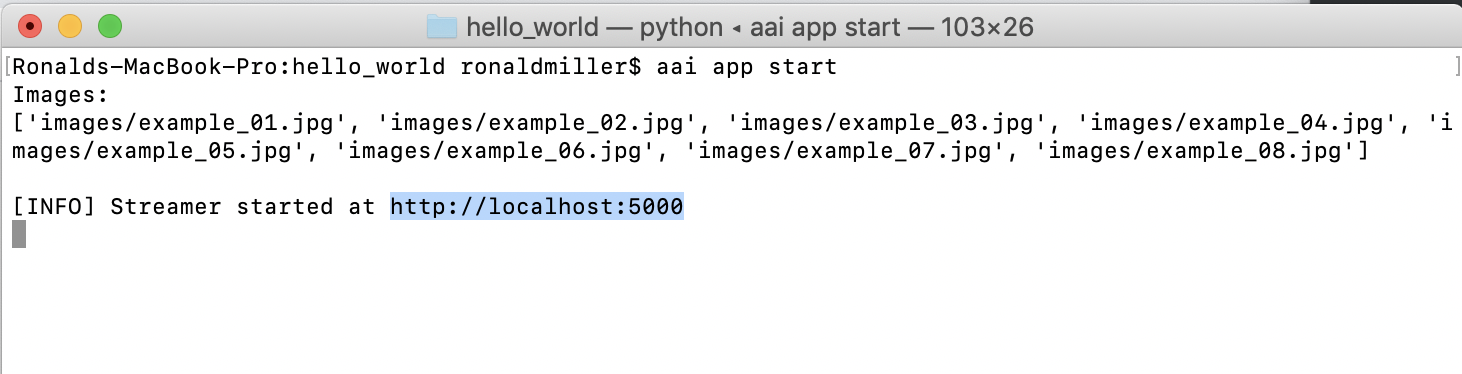Click the 'Ronalds-MacBook-Pro:hello_world' prompt text

pyautogui.click(x=229, y=68)
